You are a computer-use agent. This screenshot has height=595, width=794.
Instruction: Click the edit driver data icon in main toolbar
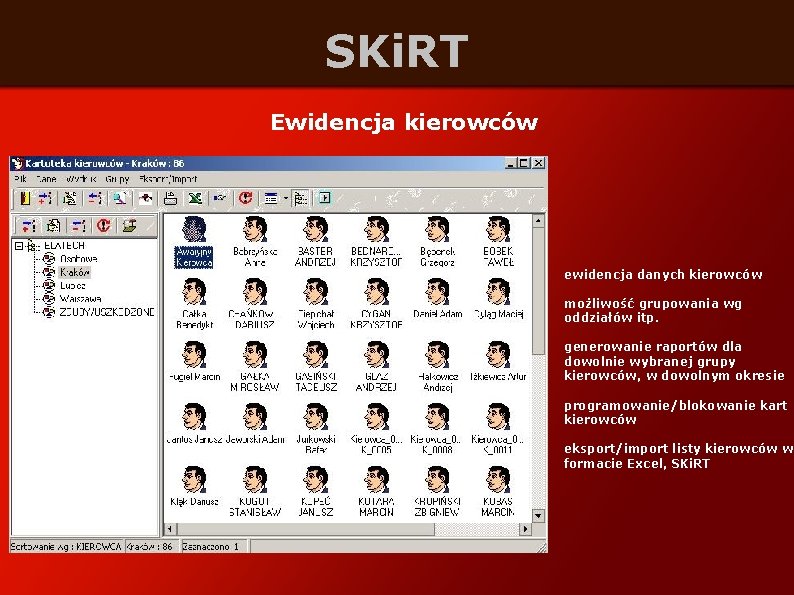click(69, 198)
